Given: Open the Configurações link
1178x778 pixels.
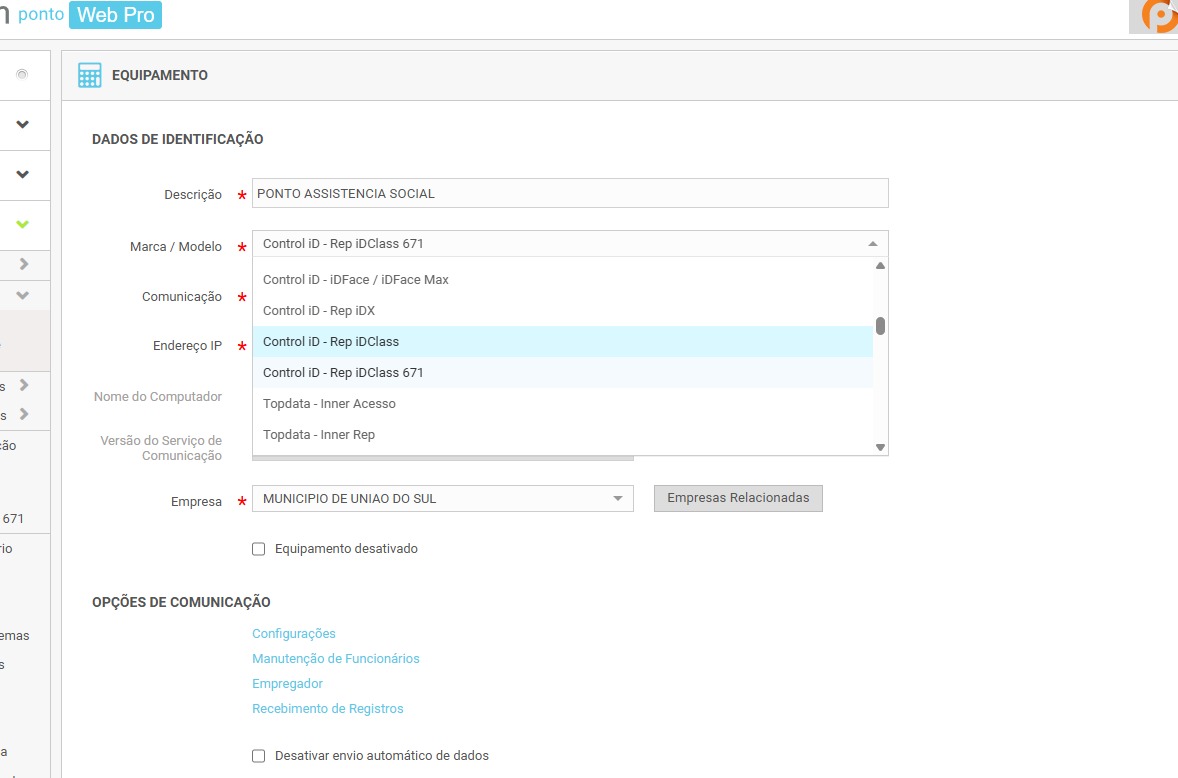Looking at the screenshot, I should (294, 634).
